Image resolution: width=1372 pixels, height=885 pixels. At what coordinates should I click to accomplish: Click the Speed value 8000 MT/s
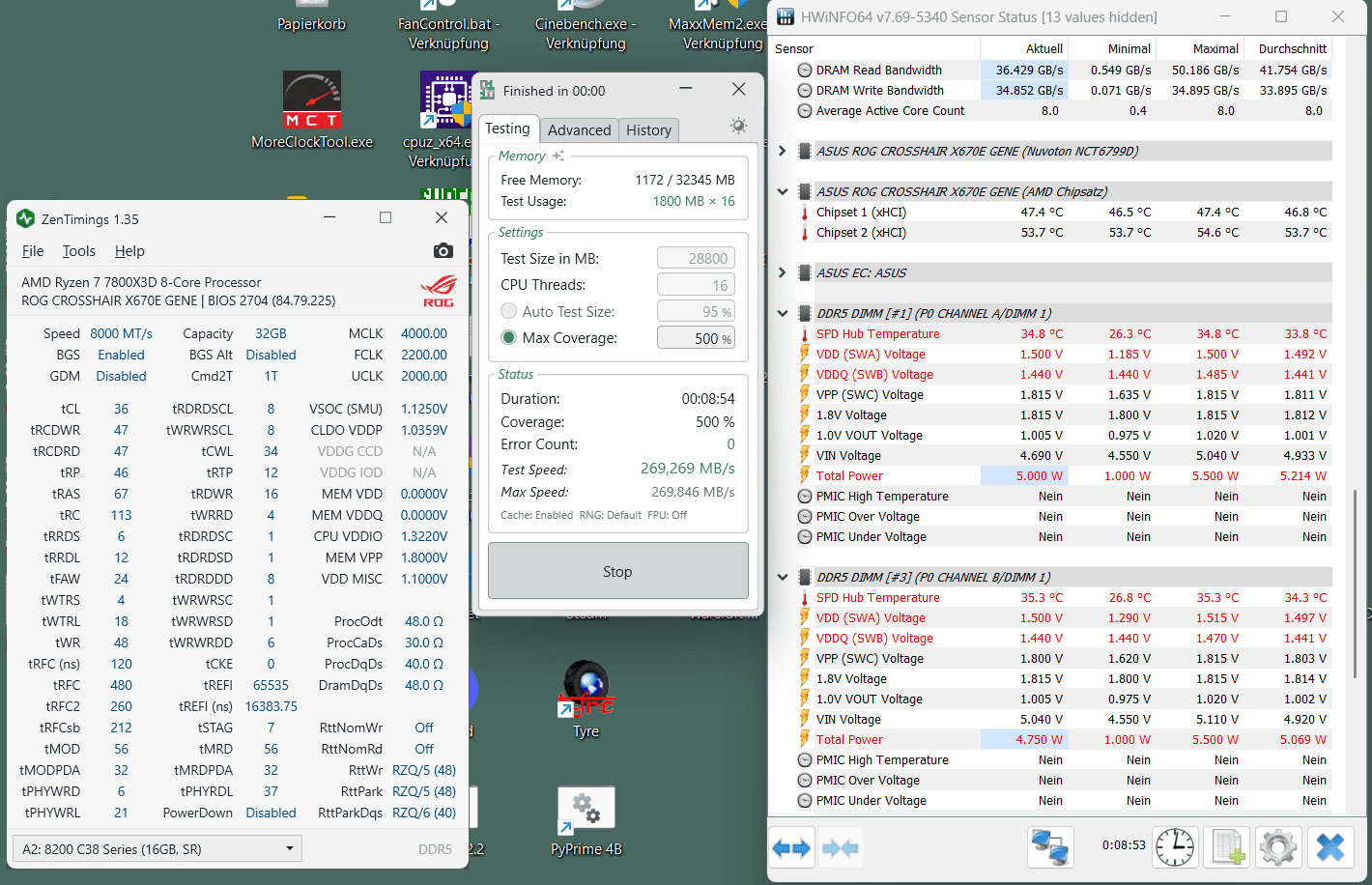(x=121, y=333)
